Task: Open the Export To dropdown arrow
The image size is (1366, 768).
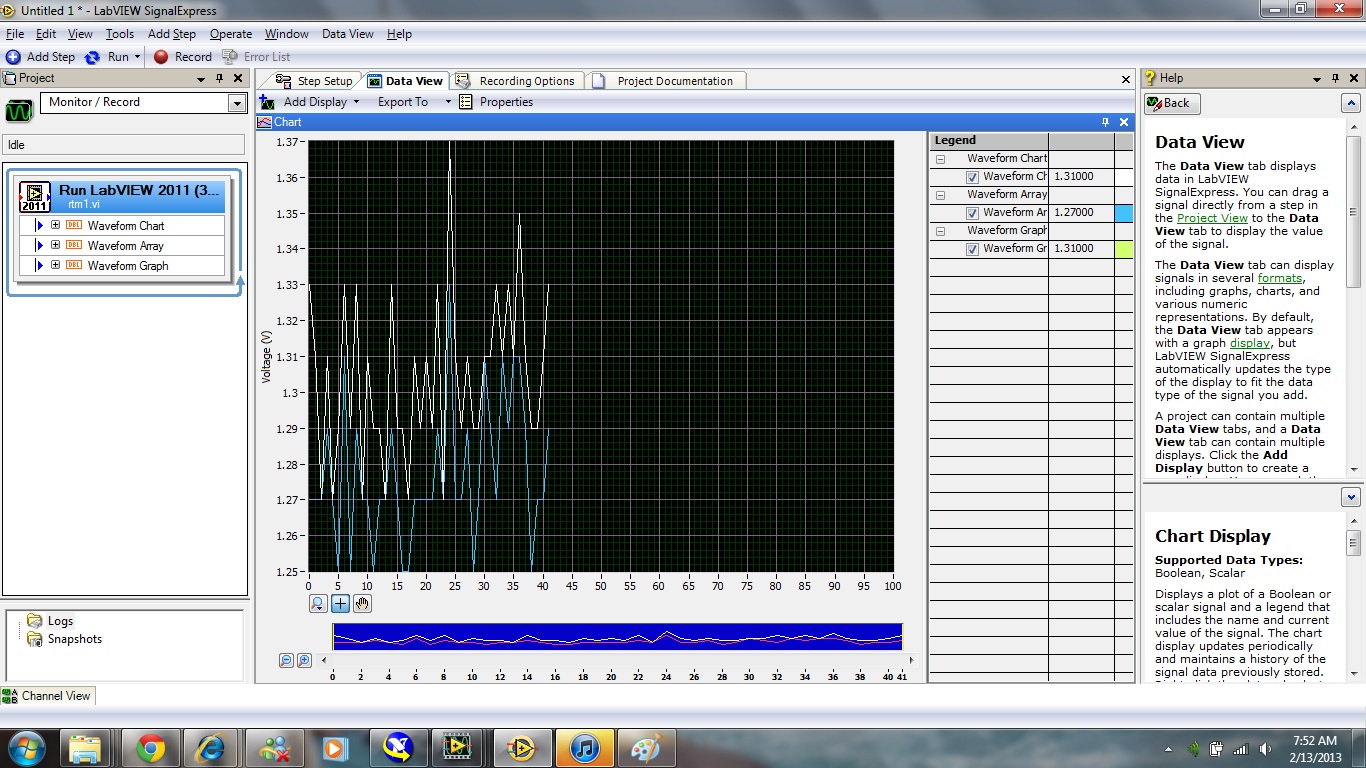Action: [448, 102]
